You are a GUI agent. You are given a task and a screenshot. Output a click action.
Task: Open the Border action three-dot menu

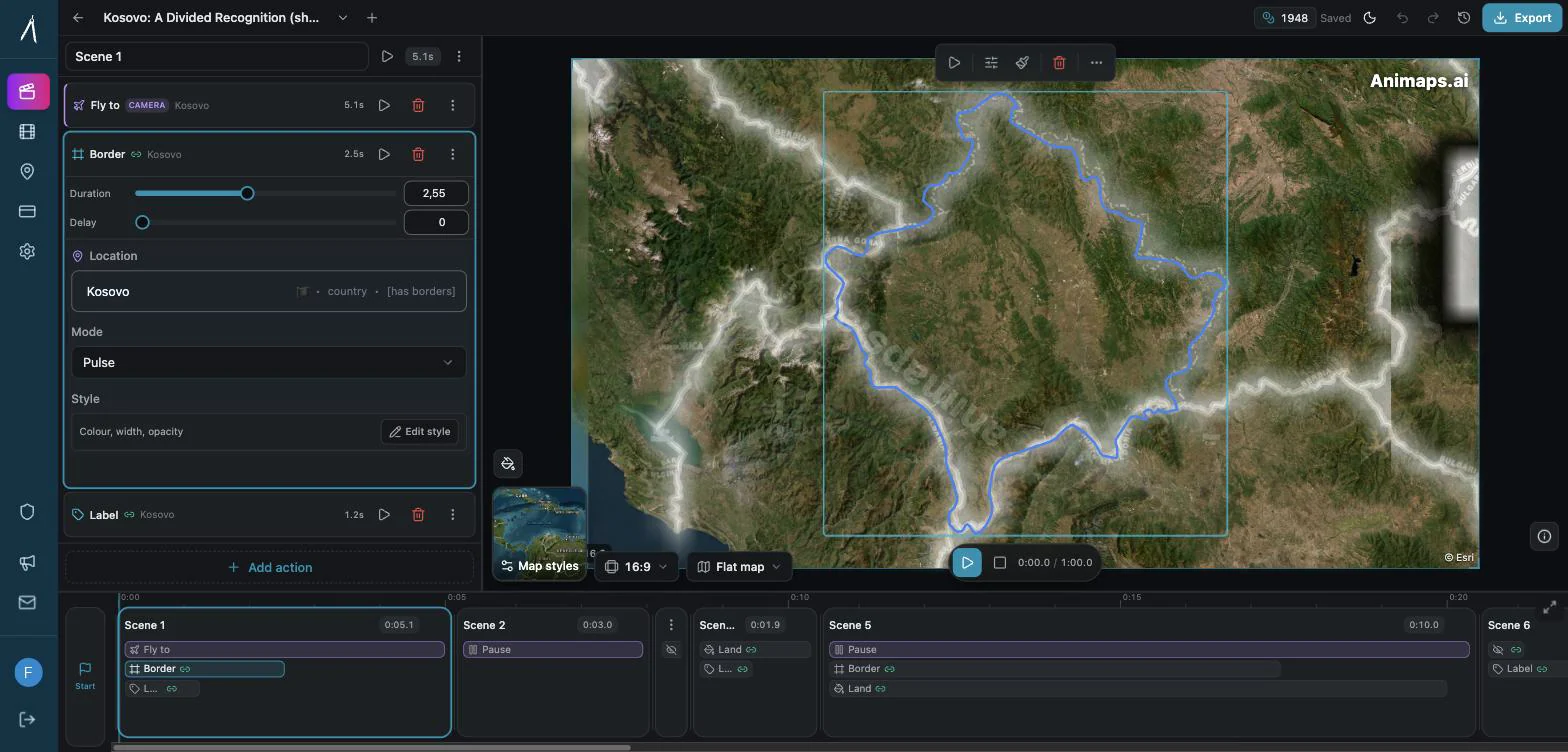[x=452, y=154]
